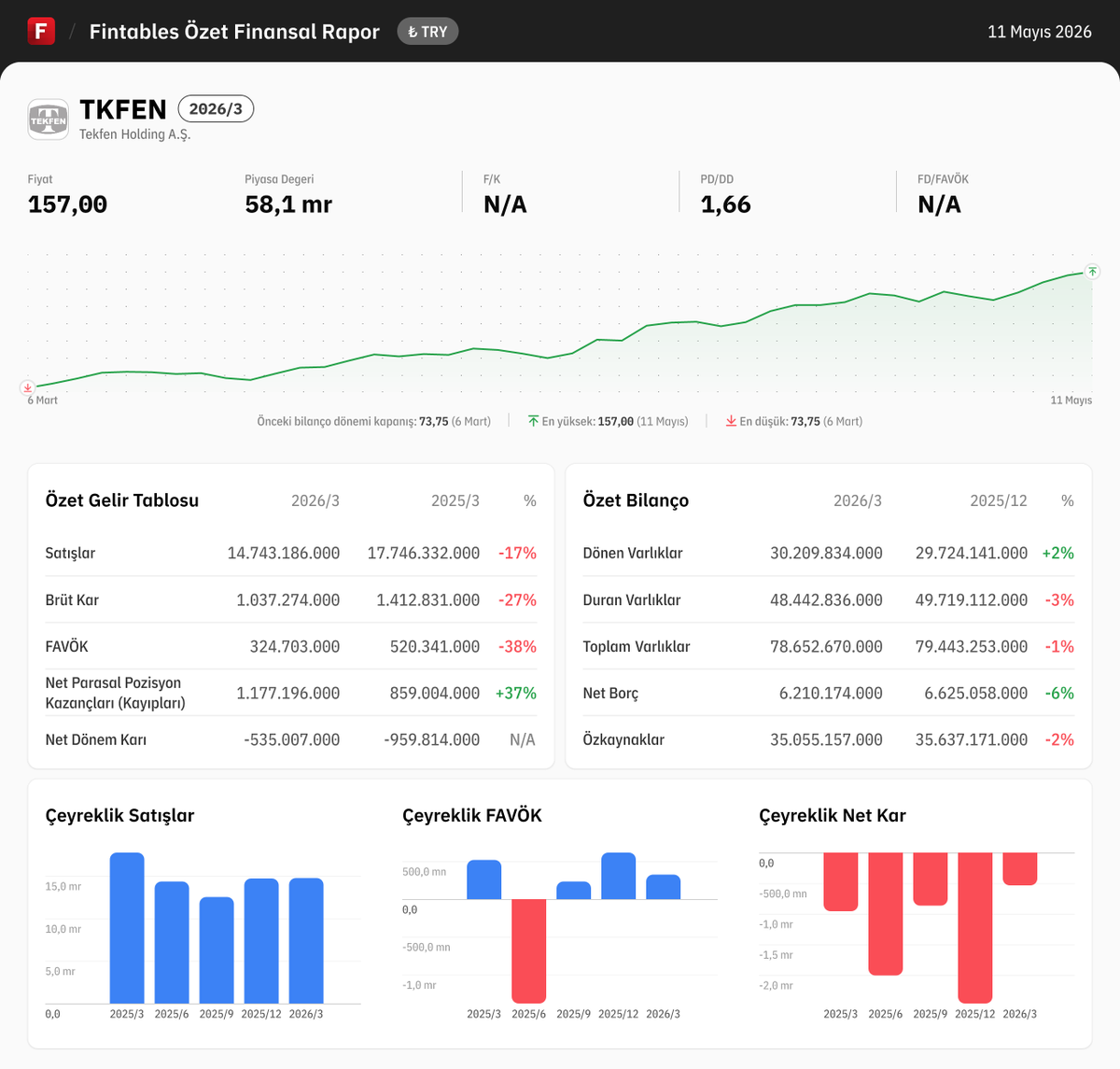1120x1069 pixels.
Task: Click the Fintables Özet Finansal Rapor title
Action: coord(234,32)
